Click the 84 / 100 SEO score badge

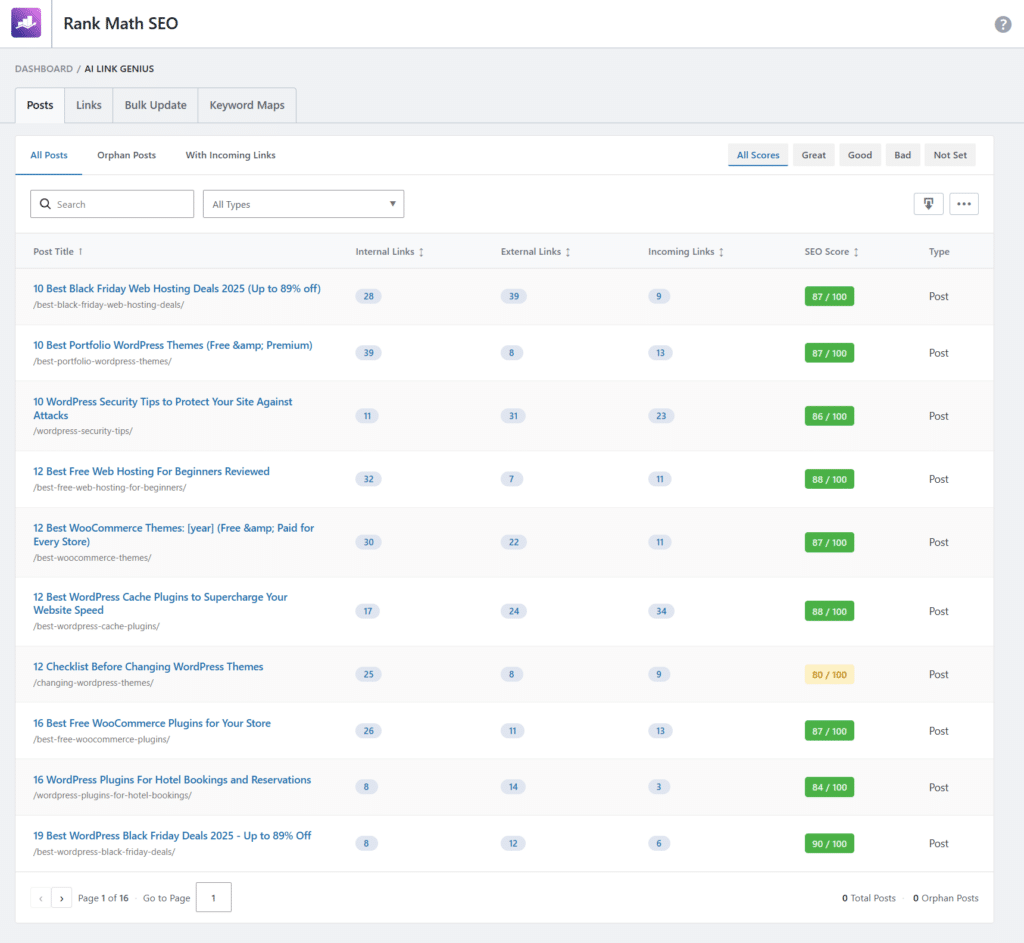click(x=829, y=788)
